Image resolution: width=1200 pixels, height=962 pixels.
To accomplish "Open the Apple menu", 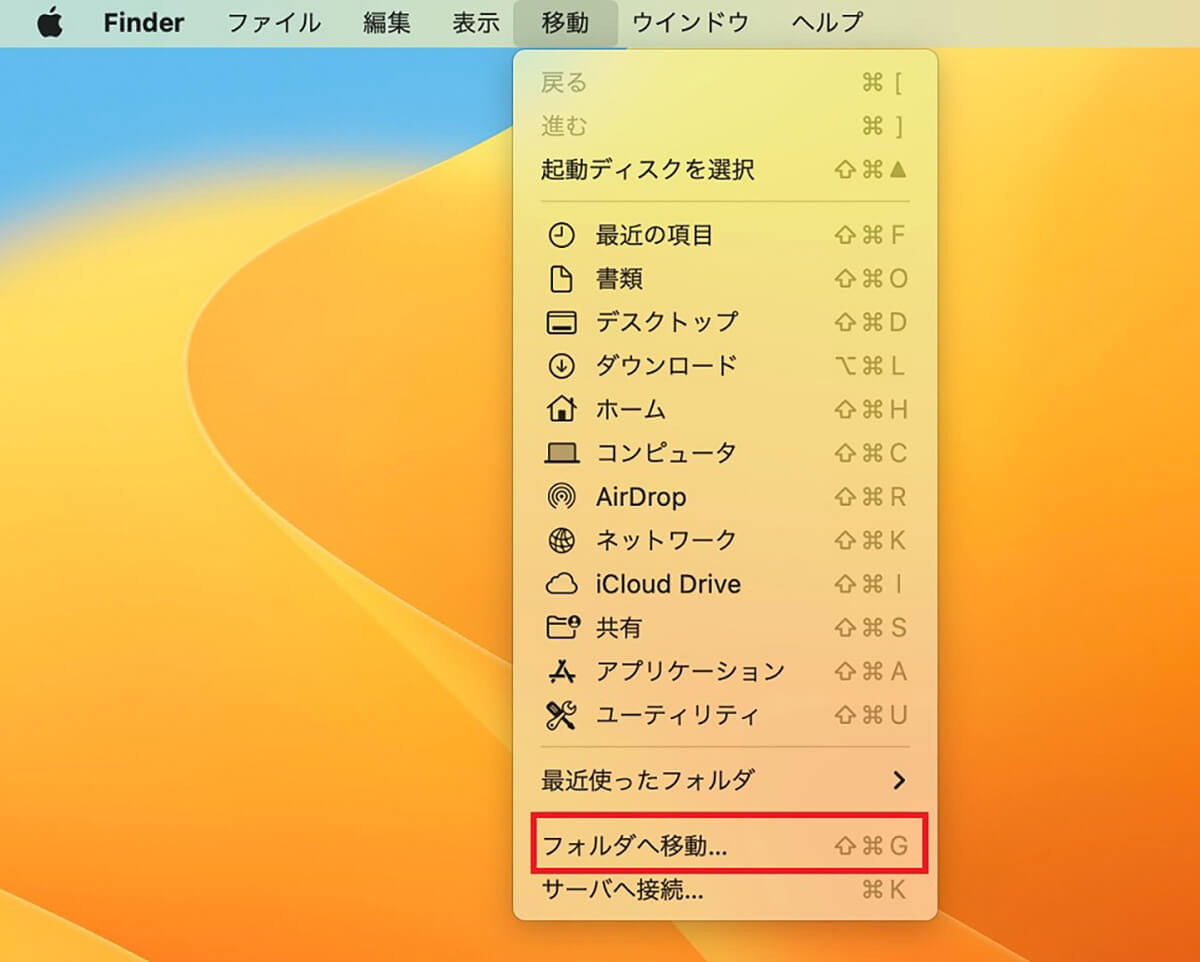I will [x=50, y=23].
